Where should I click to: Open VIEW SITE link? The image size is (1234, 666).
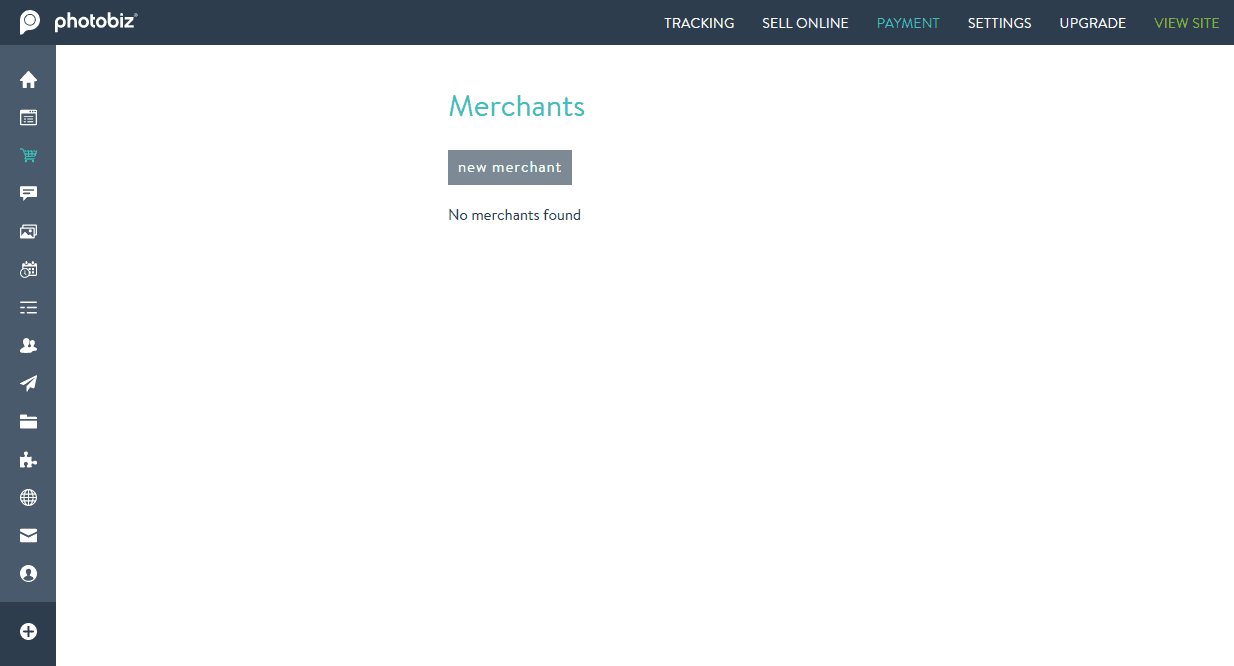point(1186,22)
